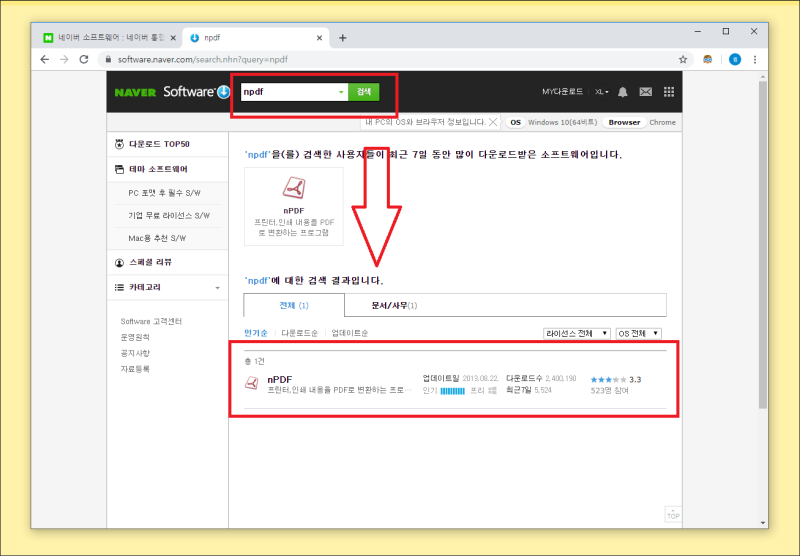Click the 523명 참여 text
Screen dimensions: 800x556
(x=610, y=391)
